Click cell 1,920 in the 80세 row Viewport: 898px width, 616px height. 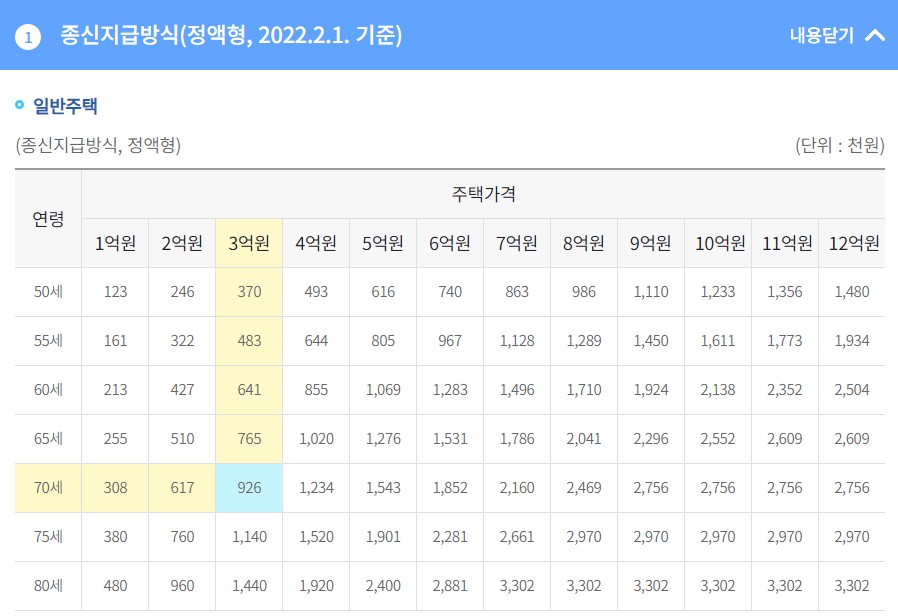(316, 586)
